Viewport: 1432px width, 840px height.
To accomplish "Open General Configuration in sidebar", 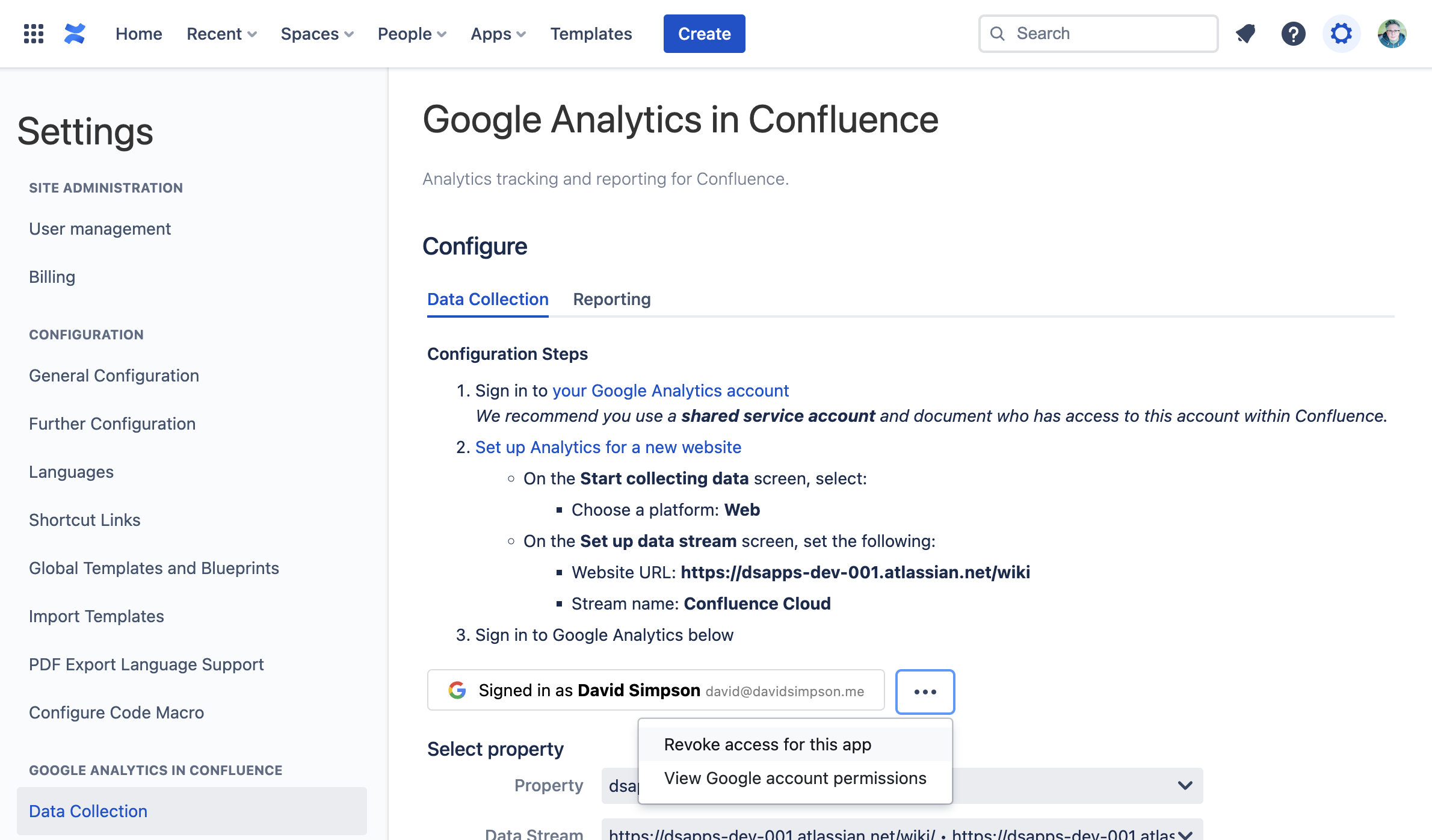I will pyautogui.click(x=114, y=375).
